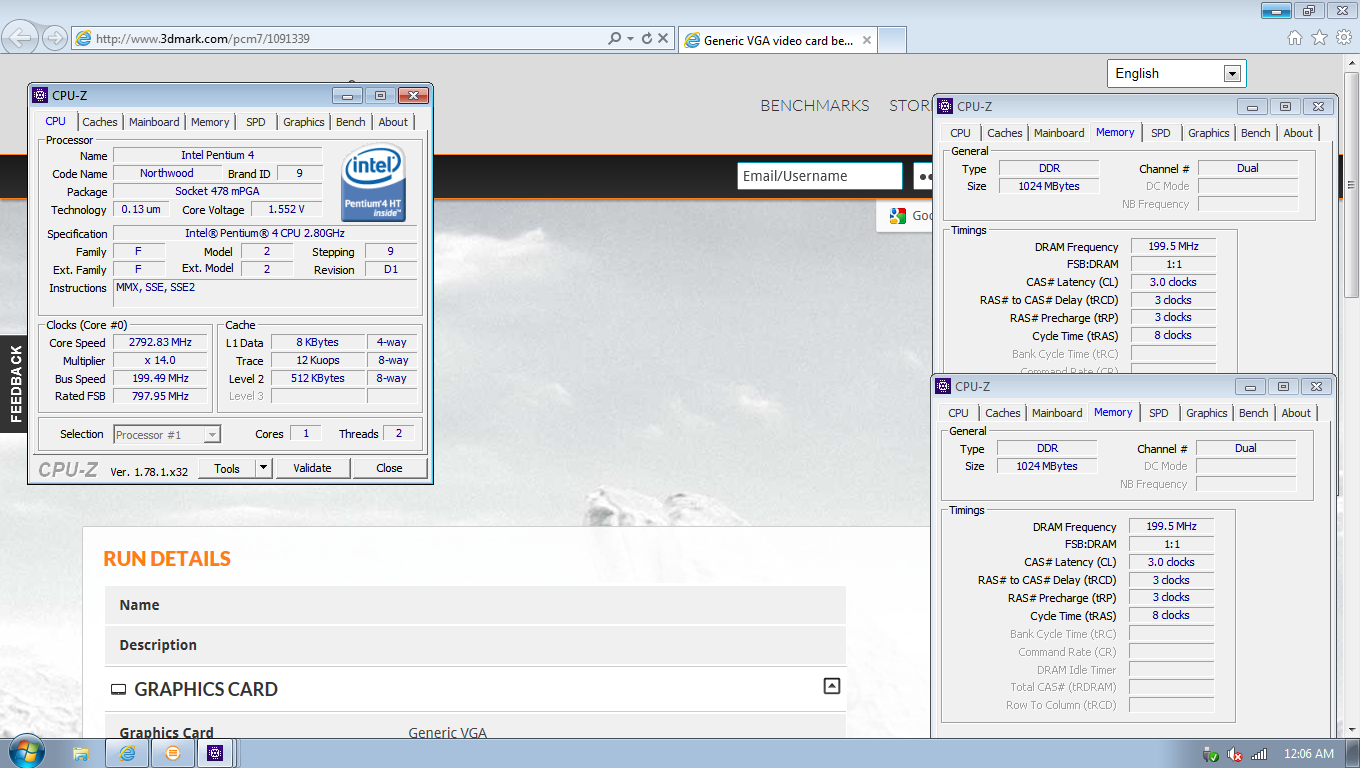Viewport: 1360px width, 768px height.
Task: Open the address bar autocomplete dropdown arrow
Action: pyautogui.click(x=630, y=39)
